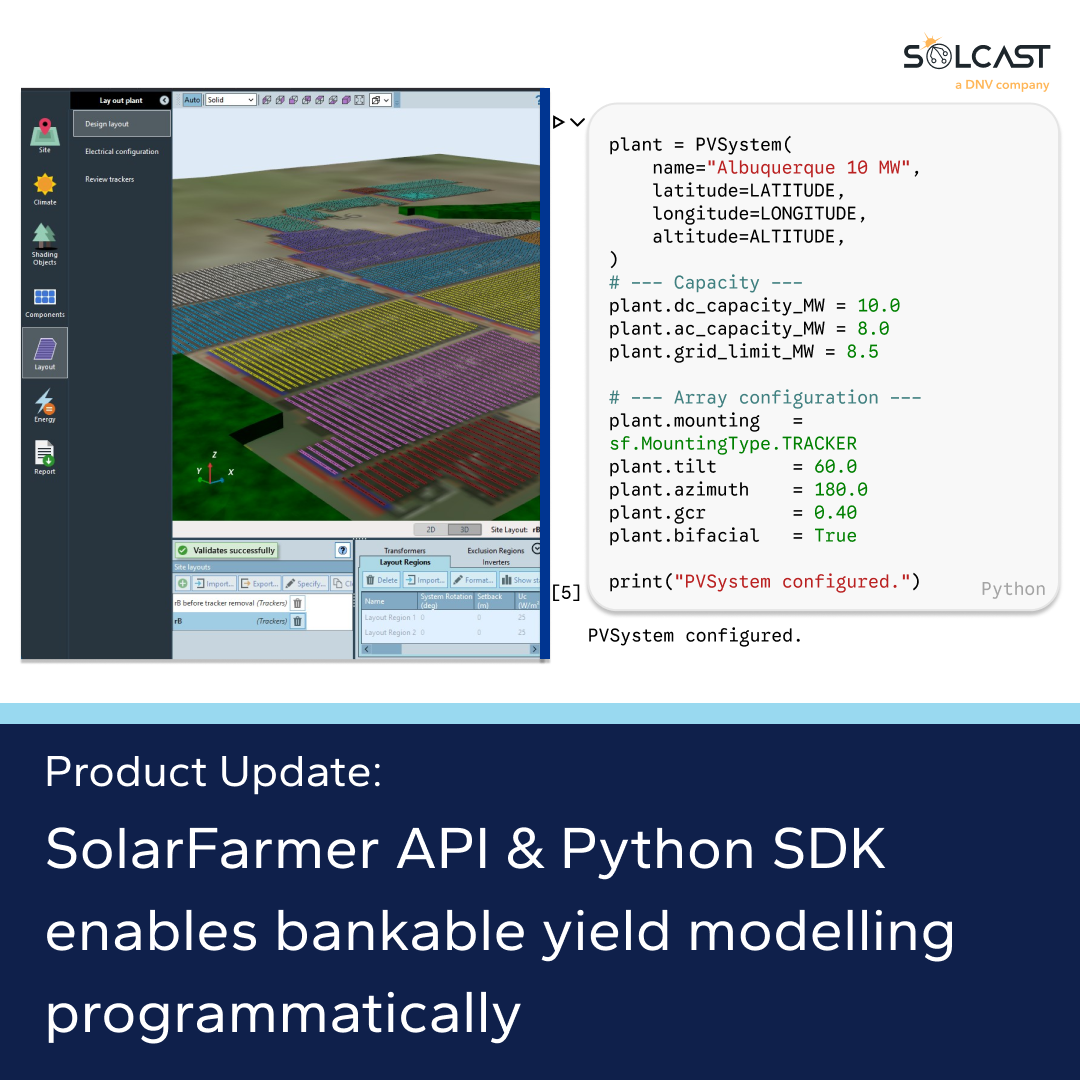Click Import button under Site layouts

pos(214,583)
